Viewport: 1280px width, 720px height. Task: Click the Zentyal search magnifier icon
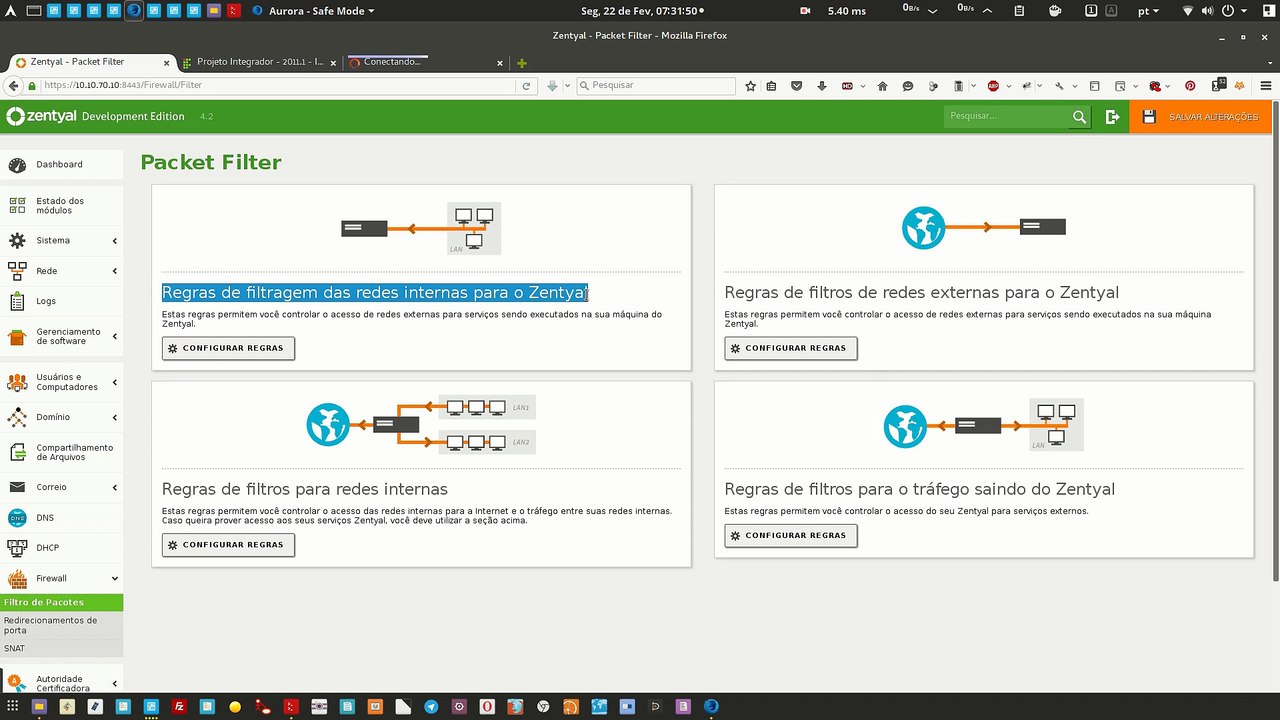click(1079, 117)
